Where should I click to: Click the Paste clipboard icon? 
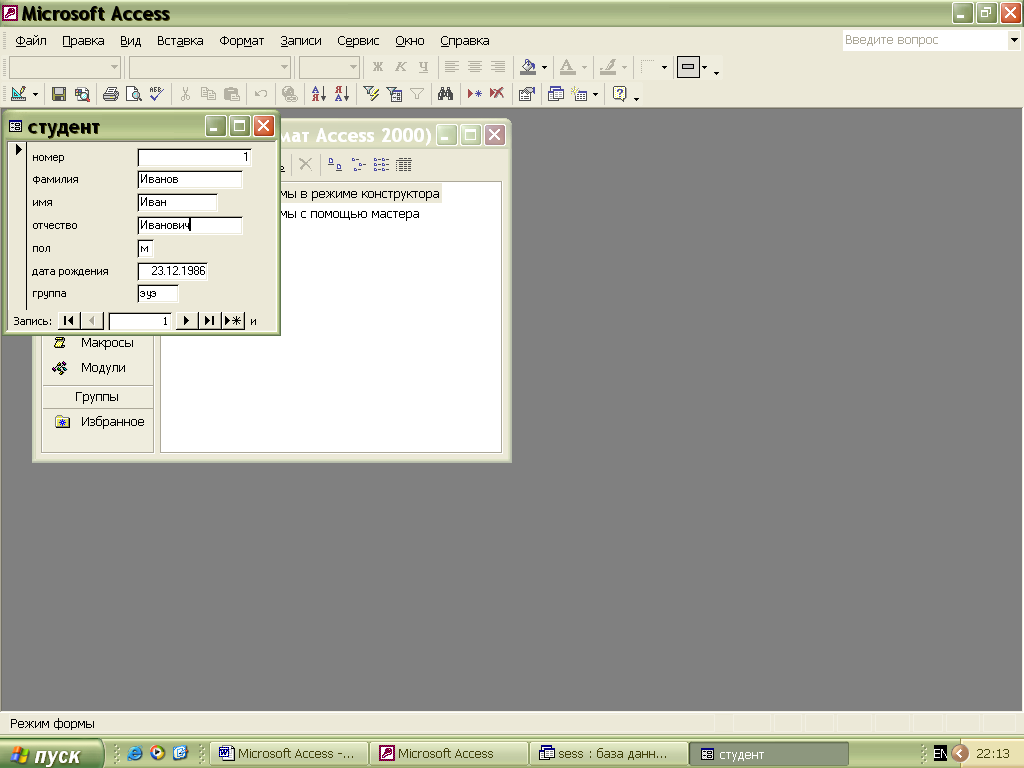[x=232, y=94]
